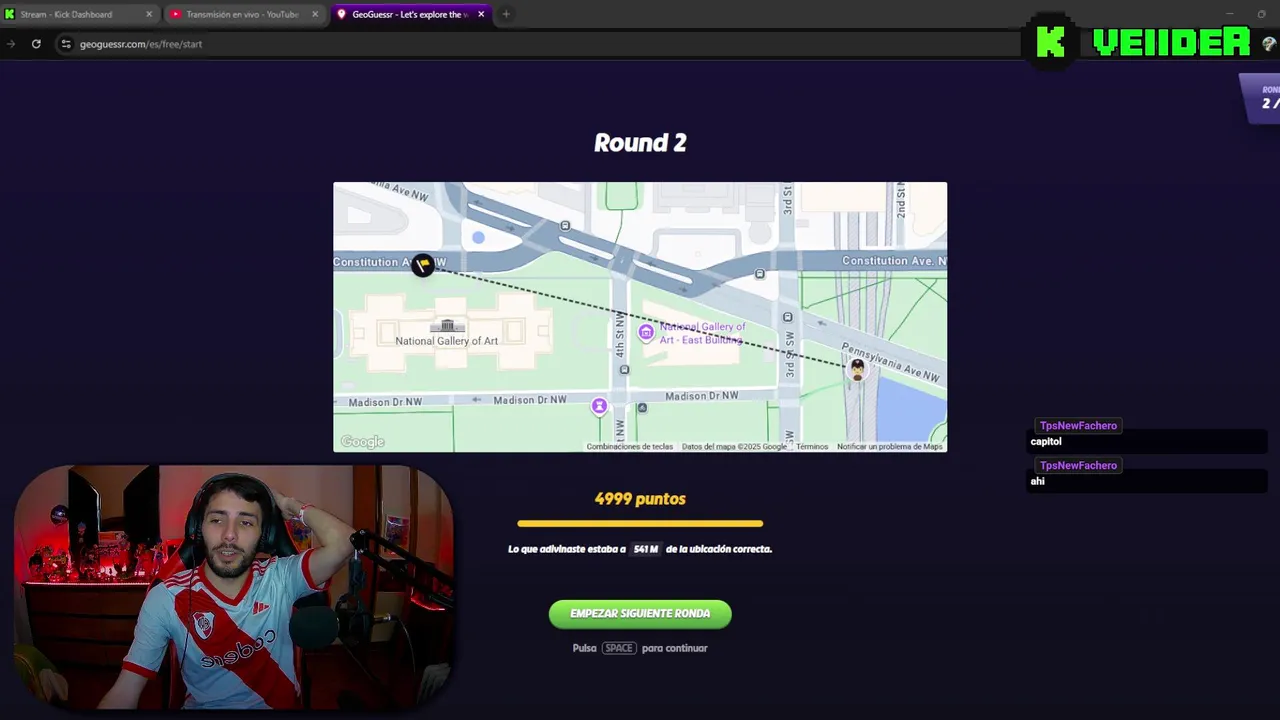Click the guess flag marker on Constitution Ave
Screen dimensions: 1280x720
(x=423, y=264)
